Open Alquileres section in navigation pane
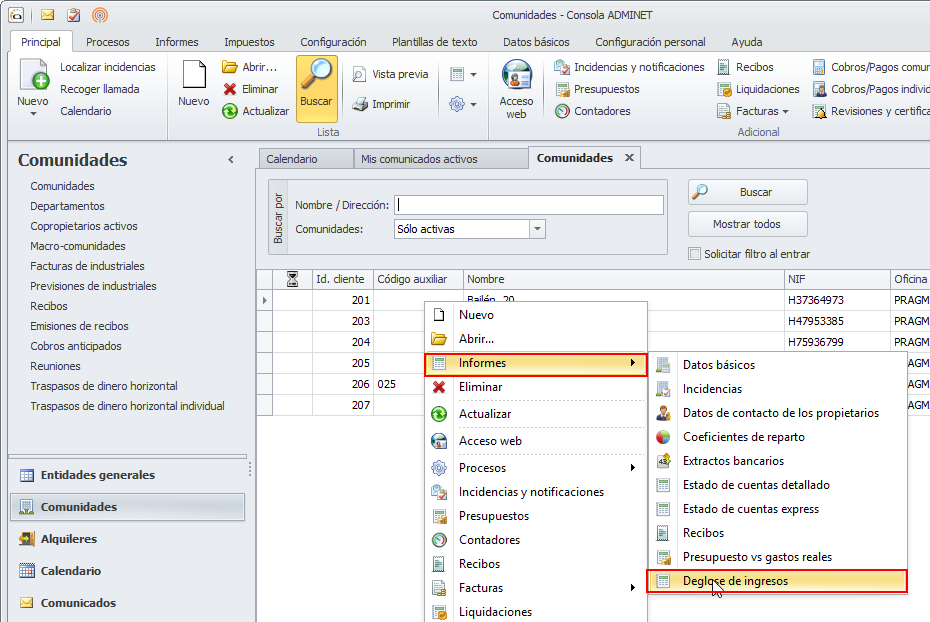The image size is (930, 622). (x=68, y=539)
